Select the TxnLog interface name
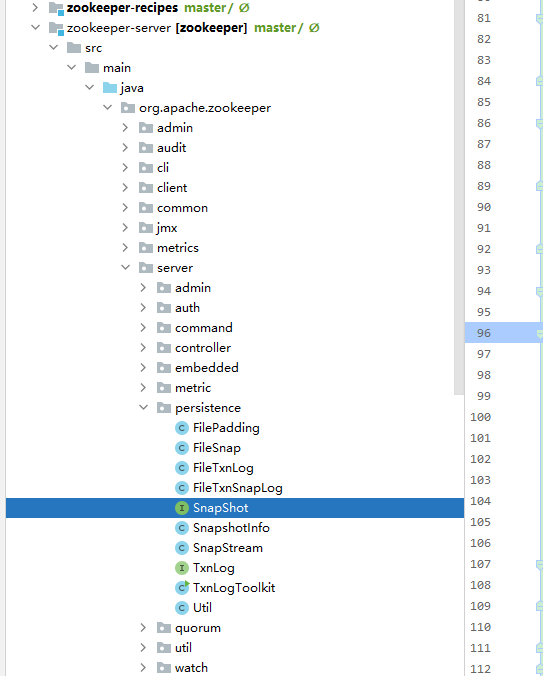543x676 pixels. (x=214, y=568)
